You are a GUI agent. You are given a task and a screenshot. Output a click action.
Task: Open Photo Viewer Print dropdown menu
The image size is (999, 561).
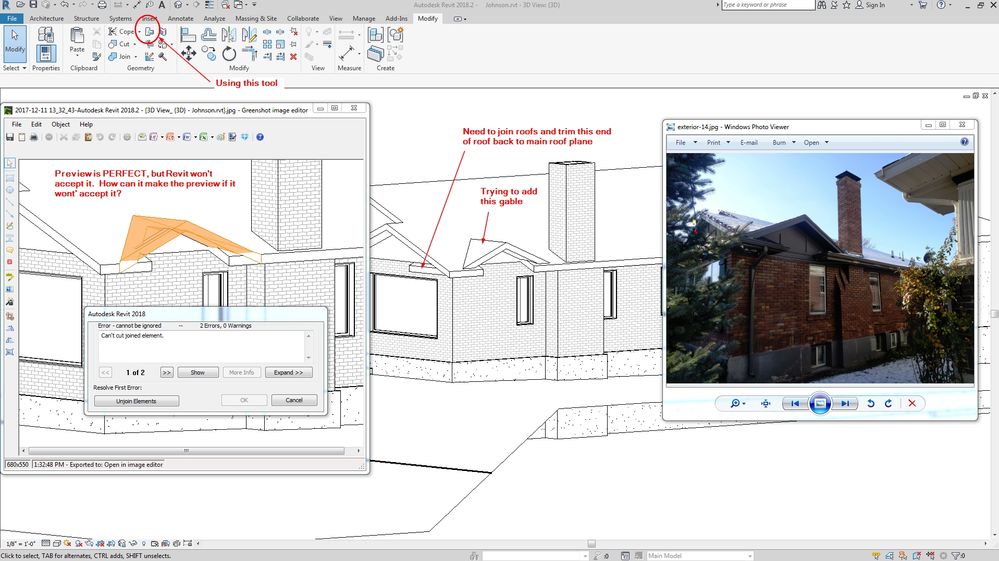click(716, 143)
